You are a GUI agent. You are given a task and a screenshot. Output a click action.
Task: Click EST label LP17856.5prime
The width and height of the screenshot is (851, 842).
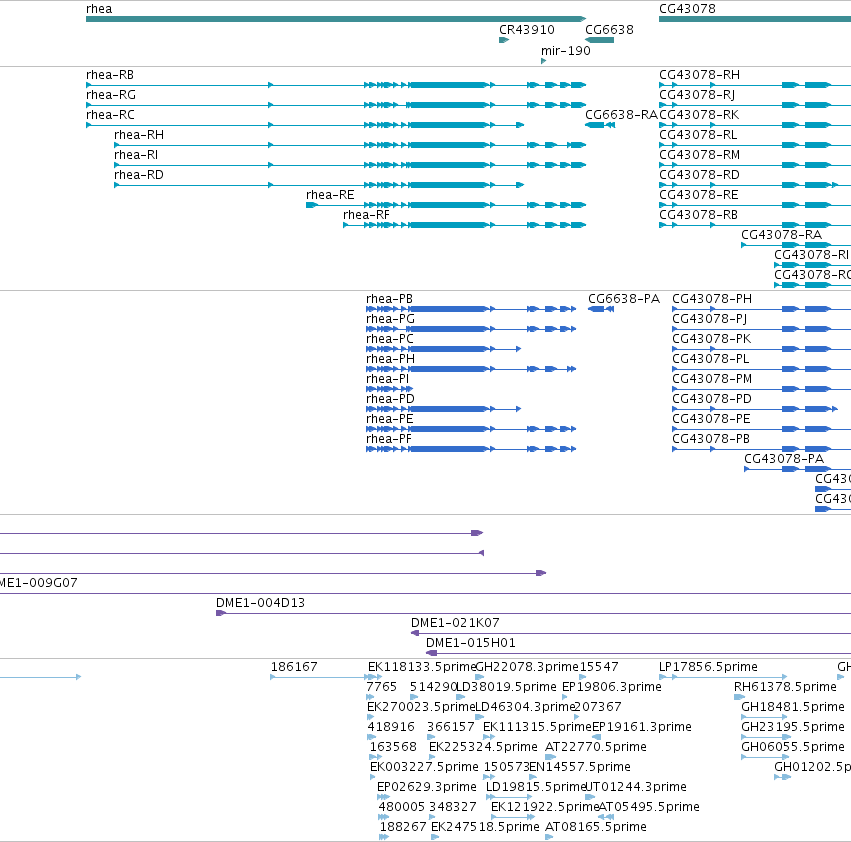708,667
